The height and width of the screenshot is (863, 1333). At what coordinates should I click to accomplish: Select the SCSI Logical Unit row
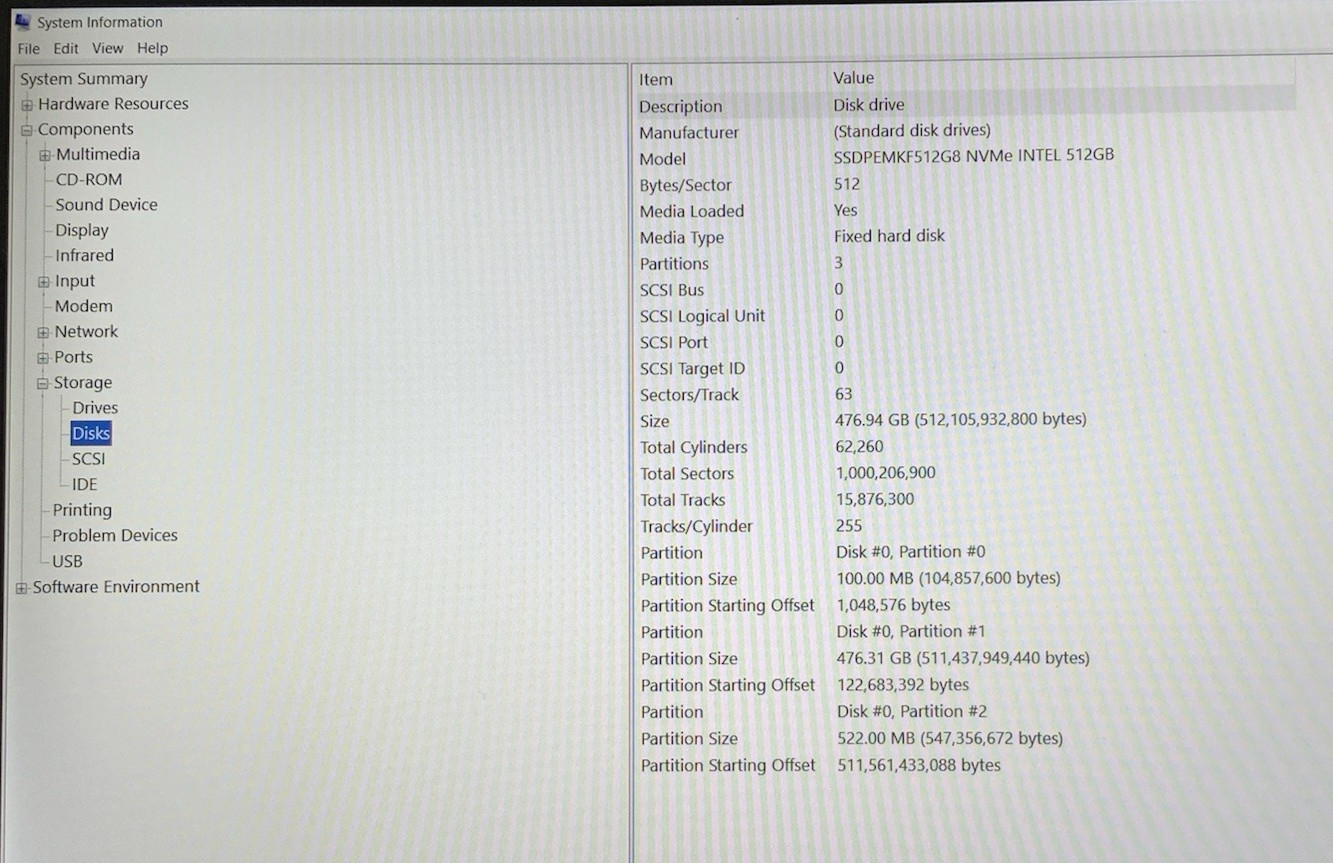(966, 316)
